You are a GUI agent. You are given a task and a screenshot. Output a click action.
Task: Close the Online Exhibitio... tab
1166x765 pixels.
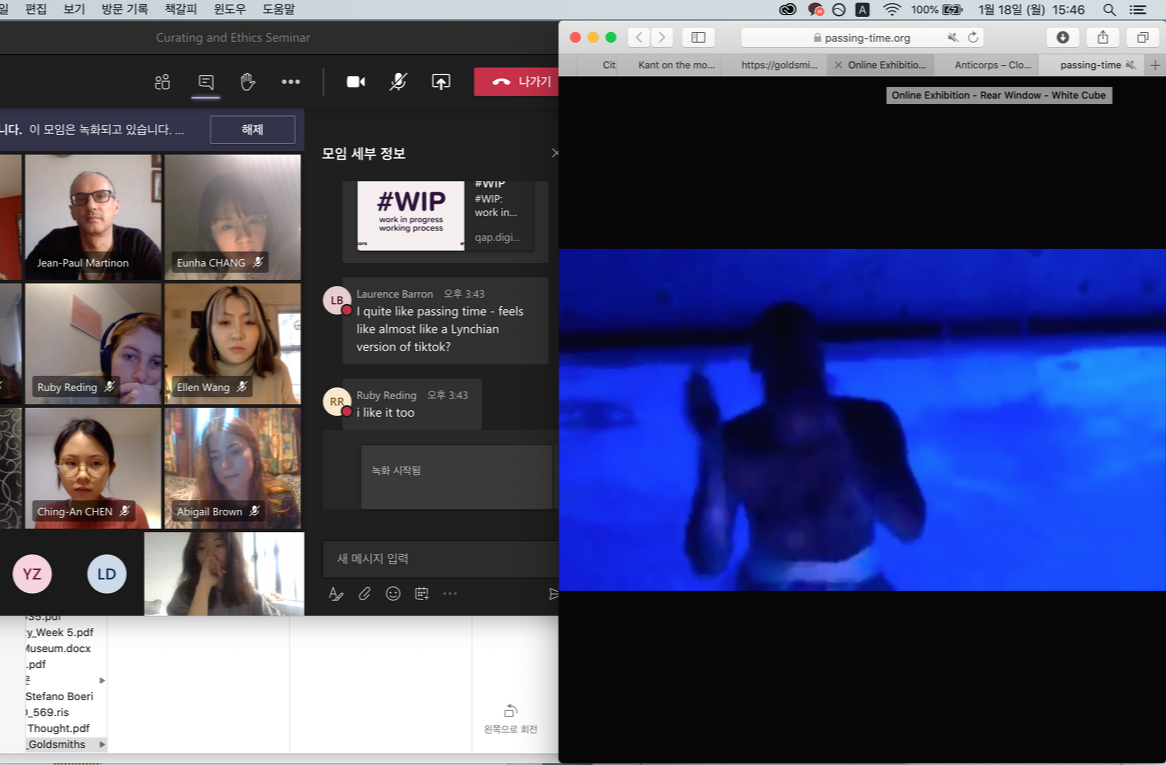838,65
